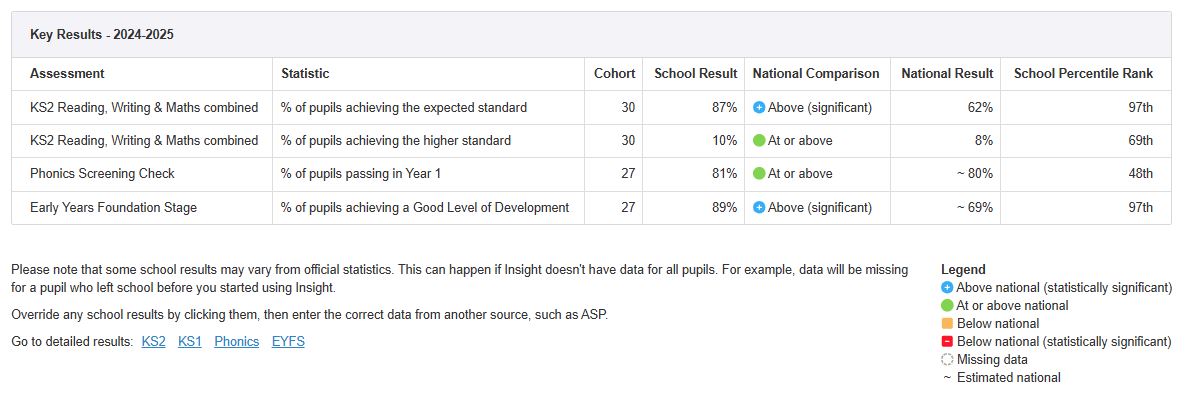
Task: Click the green circle icon in the Phonics Screening row
Action: pyautogui.click(x=759, y=174)
